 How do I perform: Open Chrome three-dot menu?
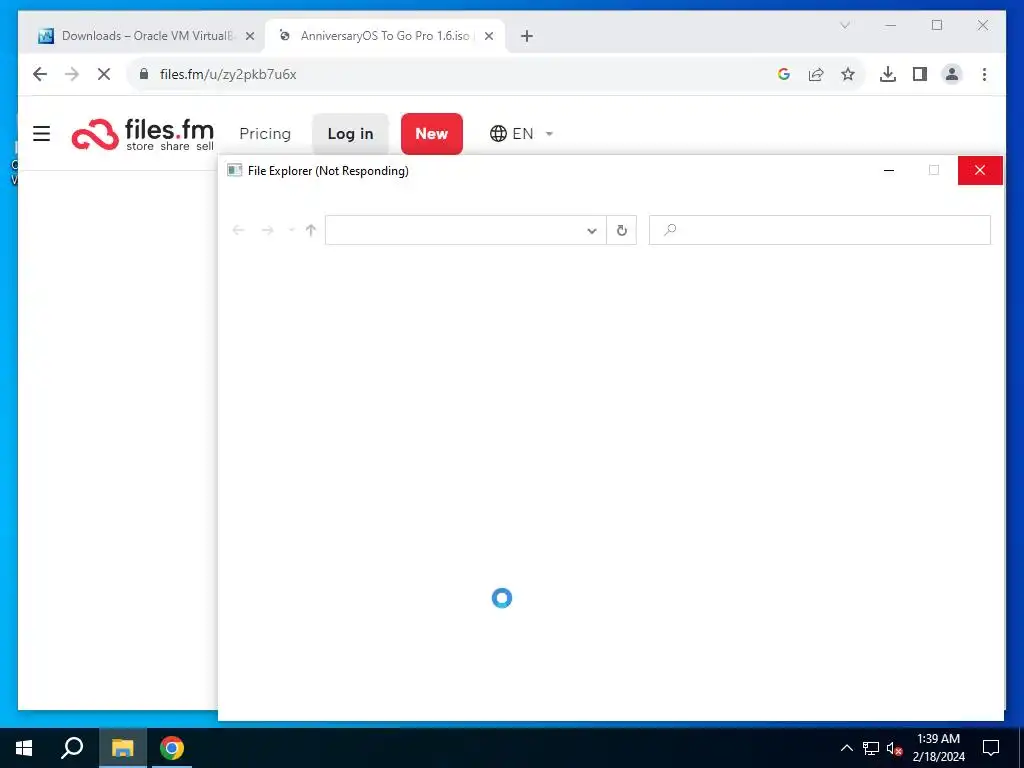click(x=984, y=74)
